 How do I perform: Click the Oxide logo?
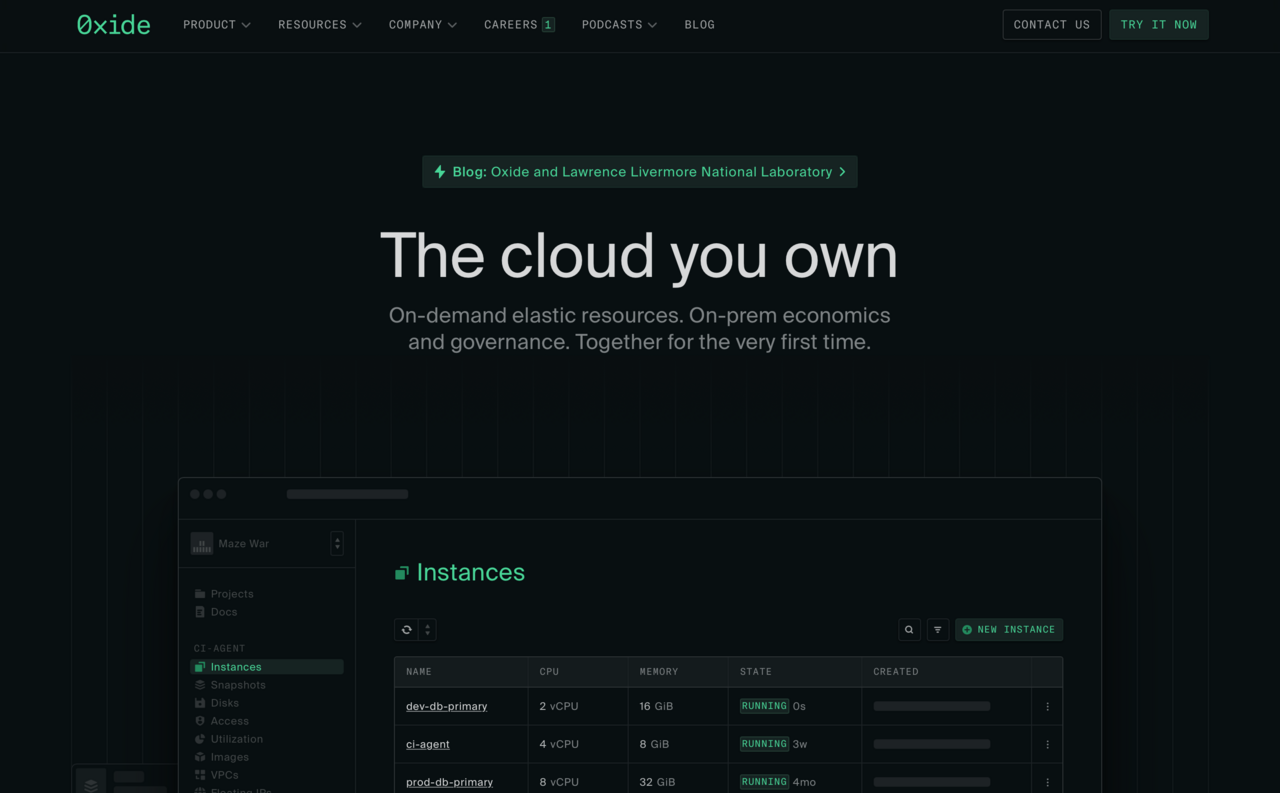tap(113, 25)
